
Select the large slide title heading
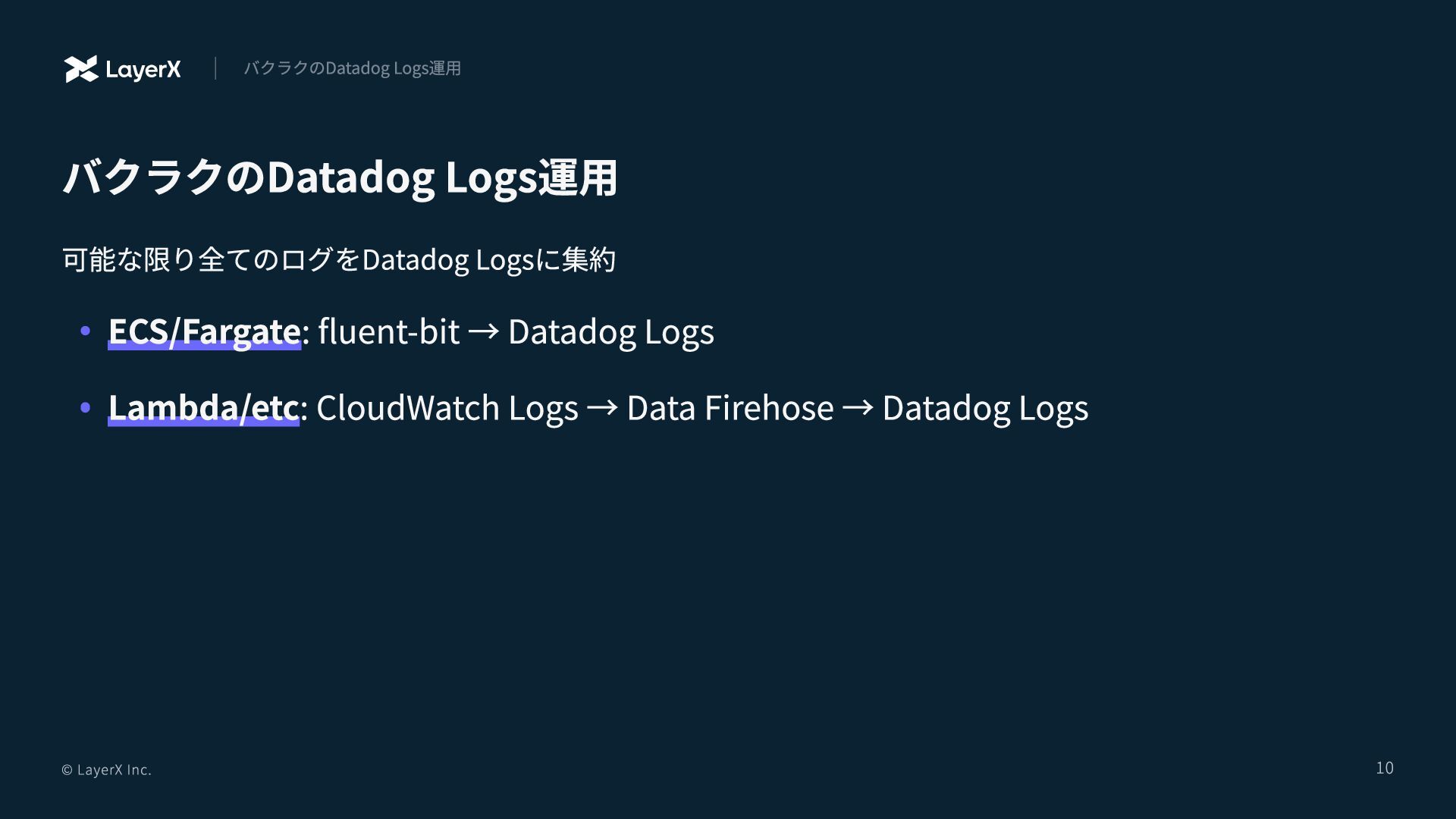pyautogui.click(x=340, y=177)
